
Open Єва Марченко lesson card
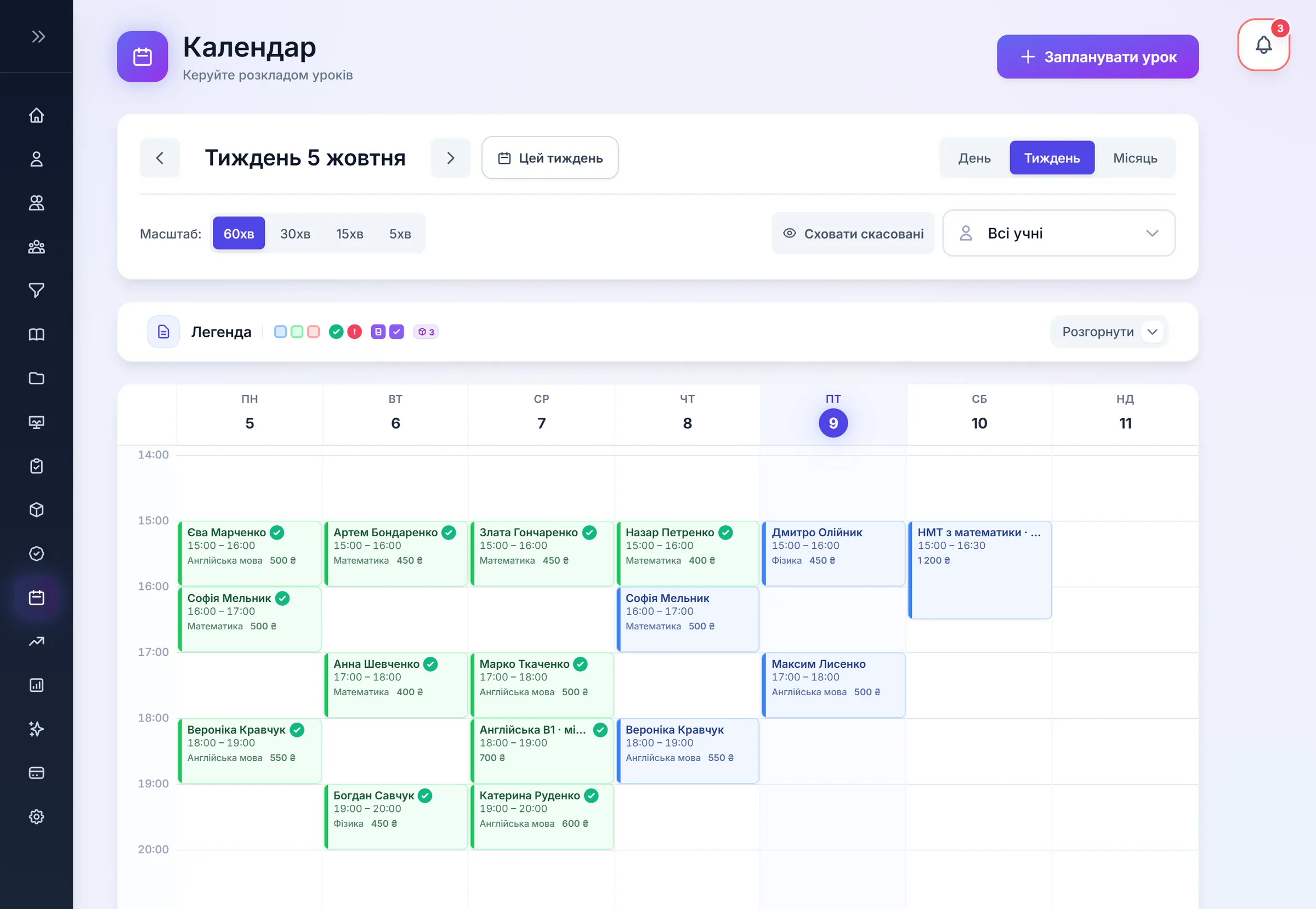point(249,554)
